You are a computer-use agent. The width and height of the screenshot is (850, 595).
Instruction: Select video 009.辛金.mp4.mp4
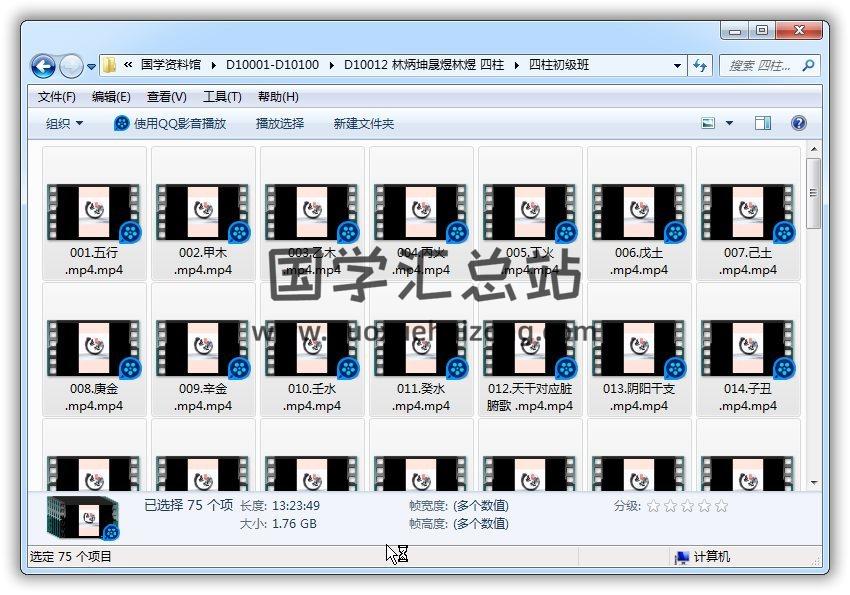203,350
